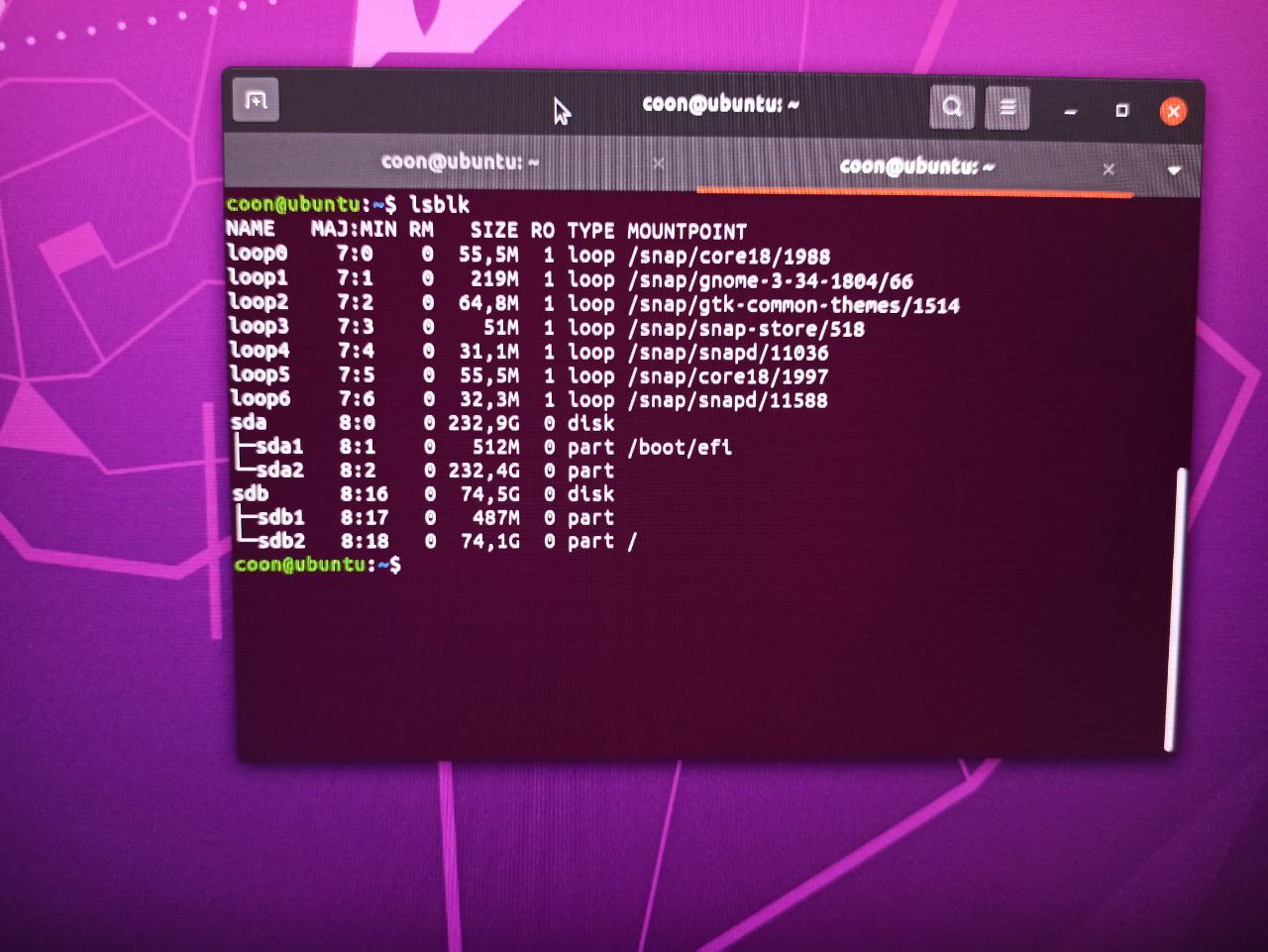Click the /snap/core18/1988 mountpoint

pyautogui.click(x=729, y=256)
